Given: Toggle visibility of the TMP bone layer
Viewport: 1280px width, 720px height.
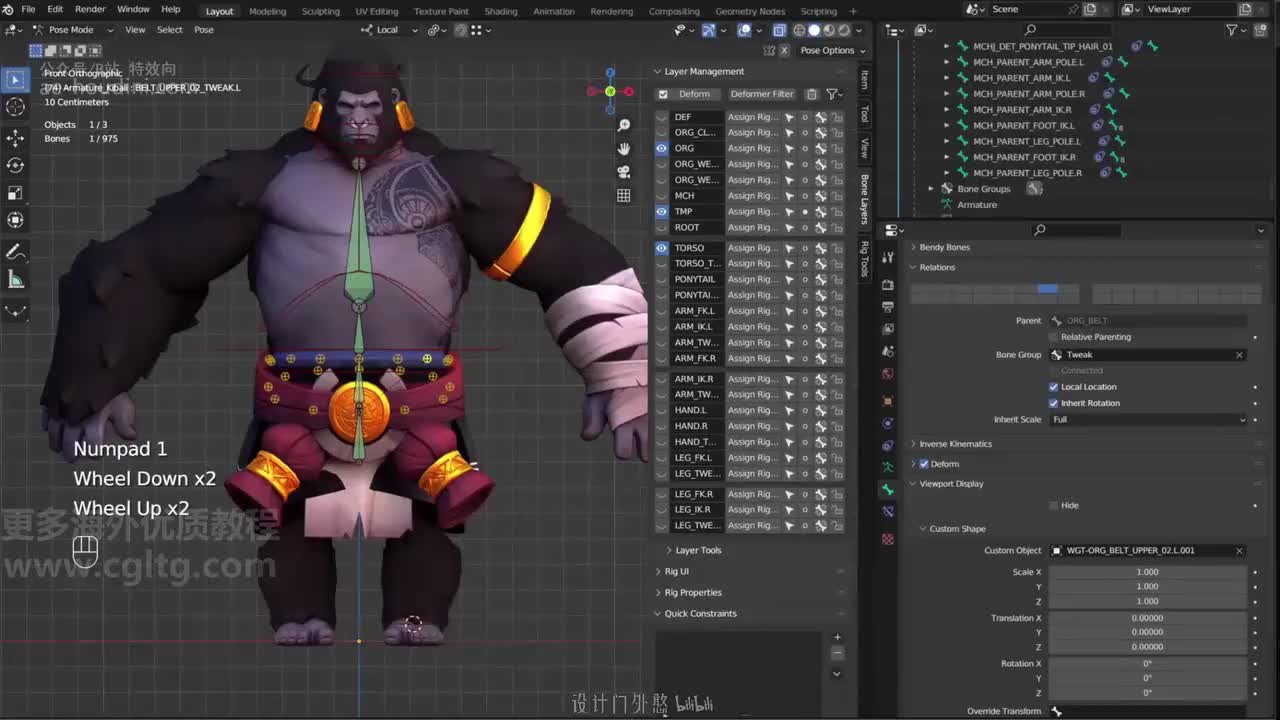Looking at the screenshot, I should pos(661,211).
